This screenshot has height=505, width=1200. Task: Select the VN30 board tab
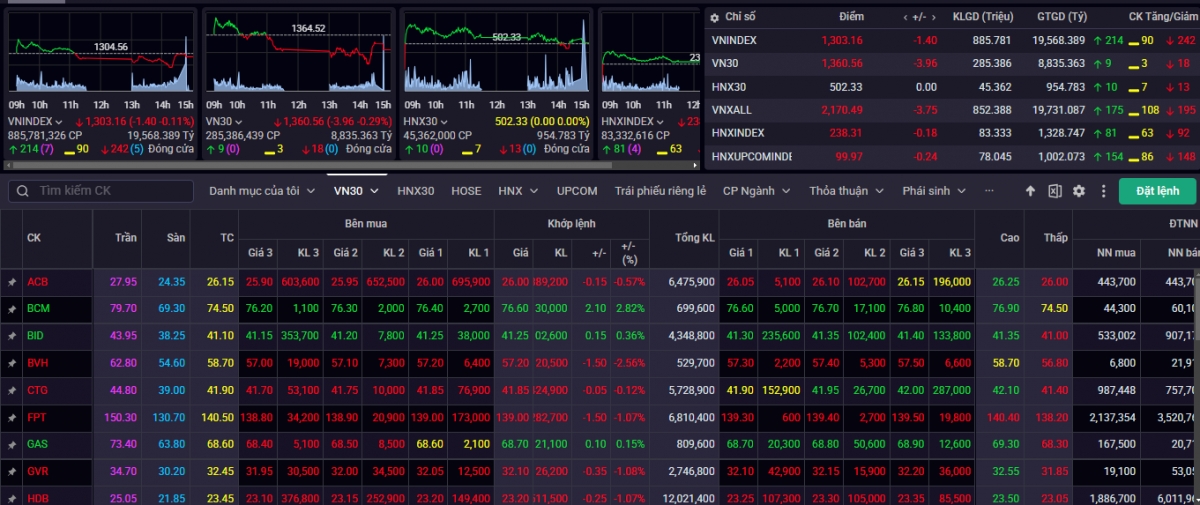click(356, 191)
